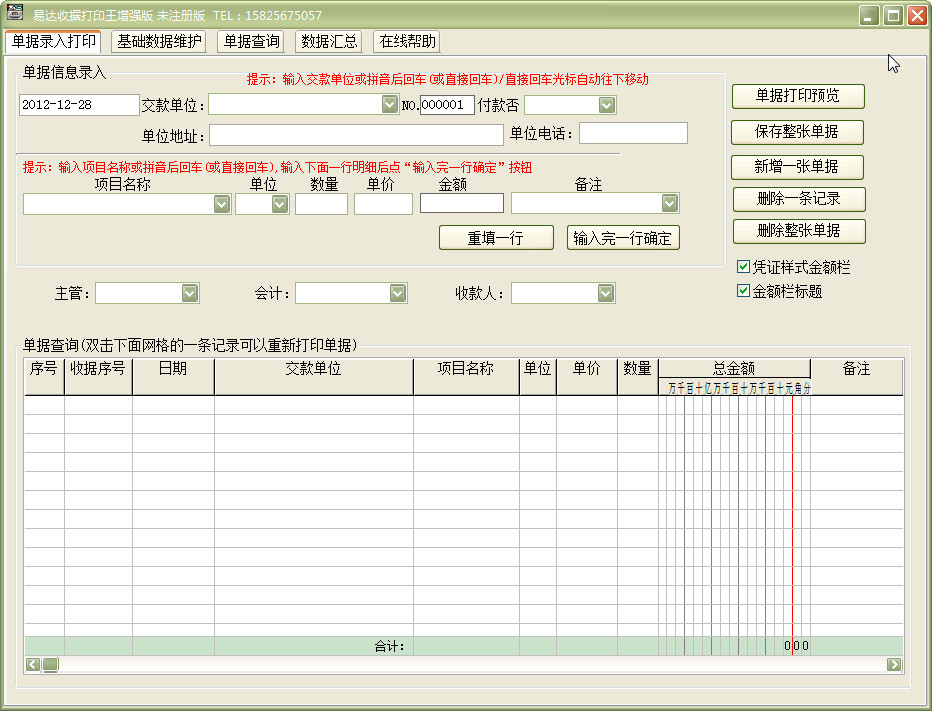Click the date field 2012-12-28
Image resolution: width=932 pixels, height=711 pixels.
coord(79,105)
